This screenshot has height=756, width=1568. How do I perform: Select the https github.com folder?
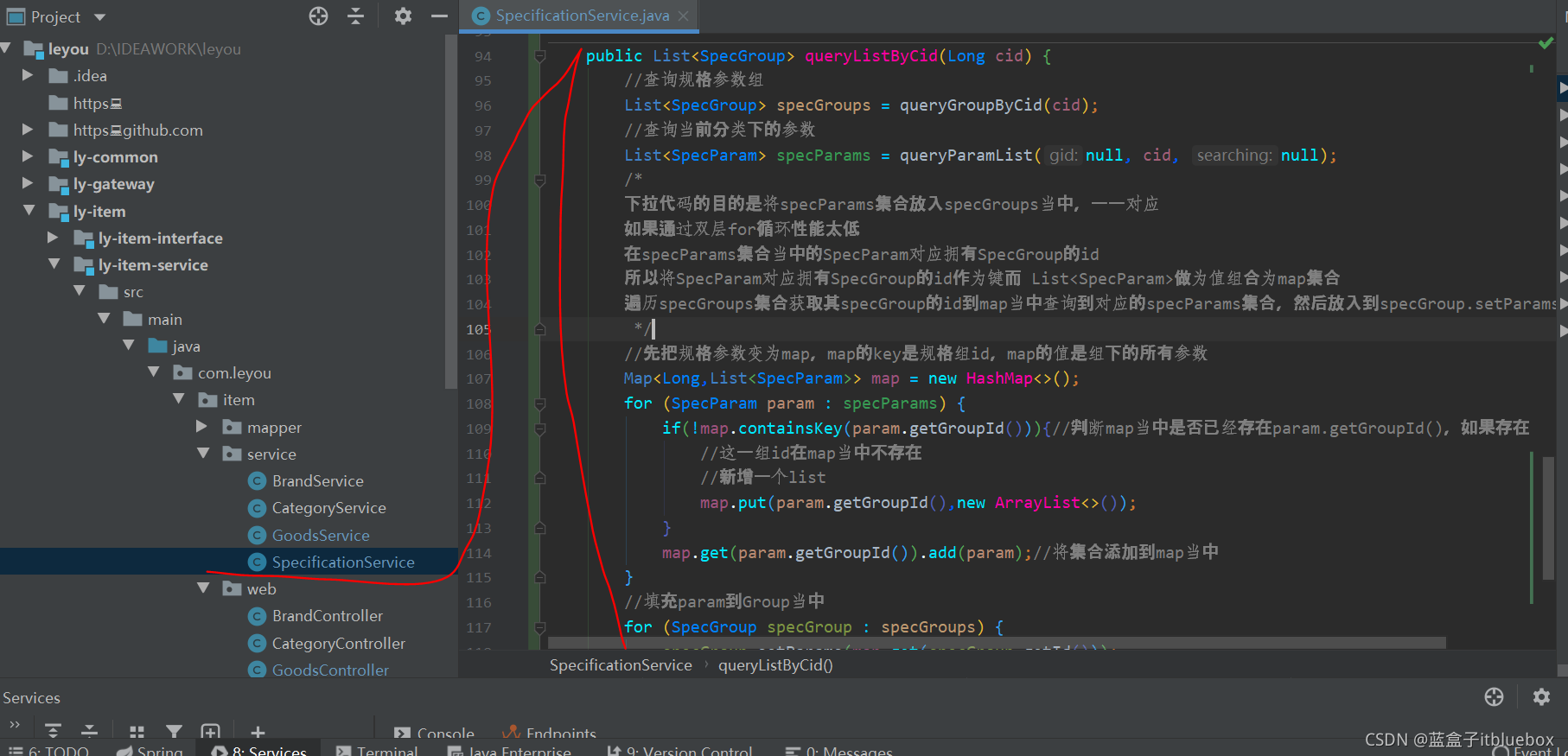pos(138,130)
